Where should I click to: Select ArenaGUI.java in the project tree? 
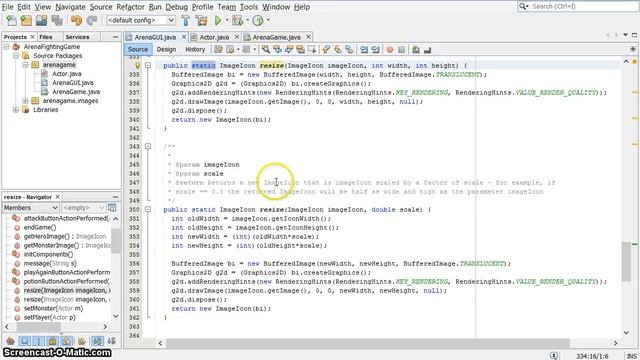click(72, 83)
